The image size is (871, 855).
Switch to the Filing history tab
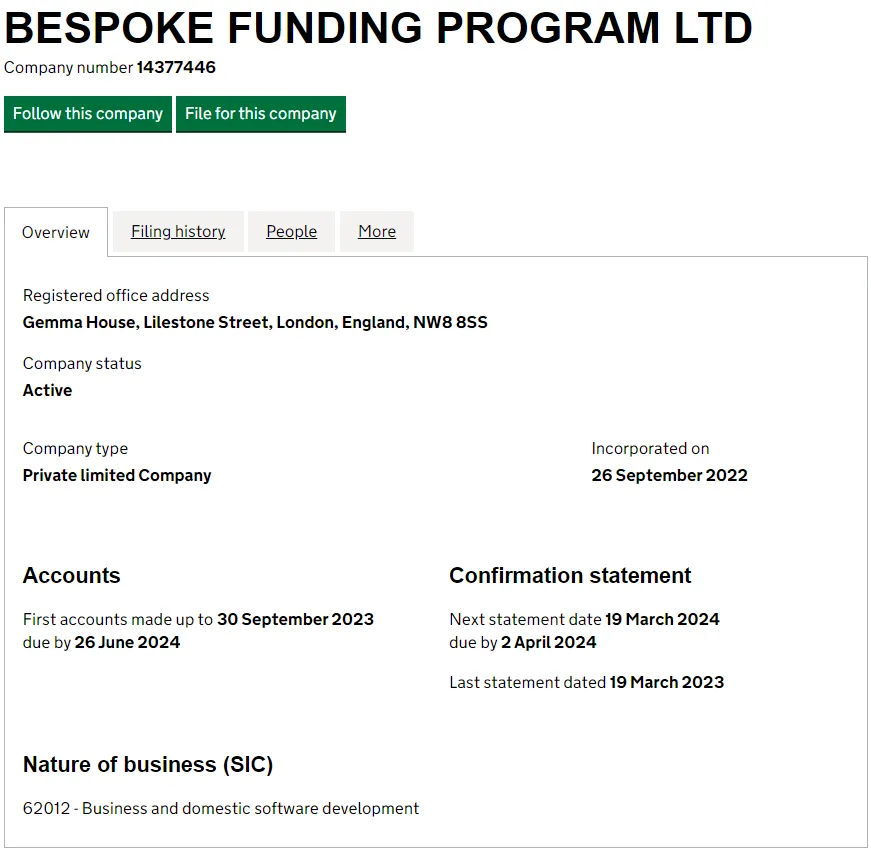177,232
